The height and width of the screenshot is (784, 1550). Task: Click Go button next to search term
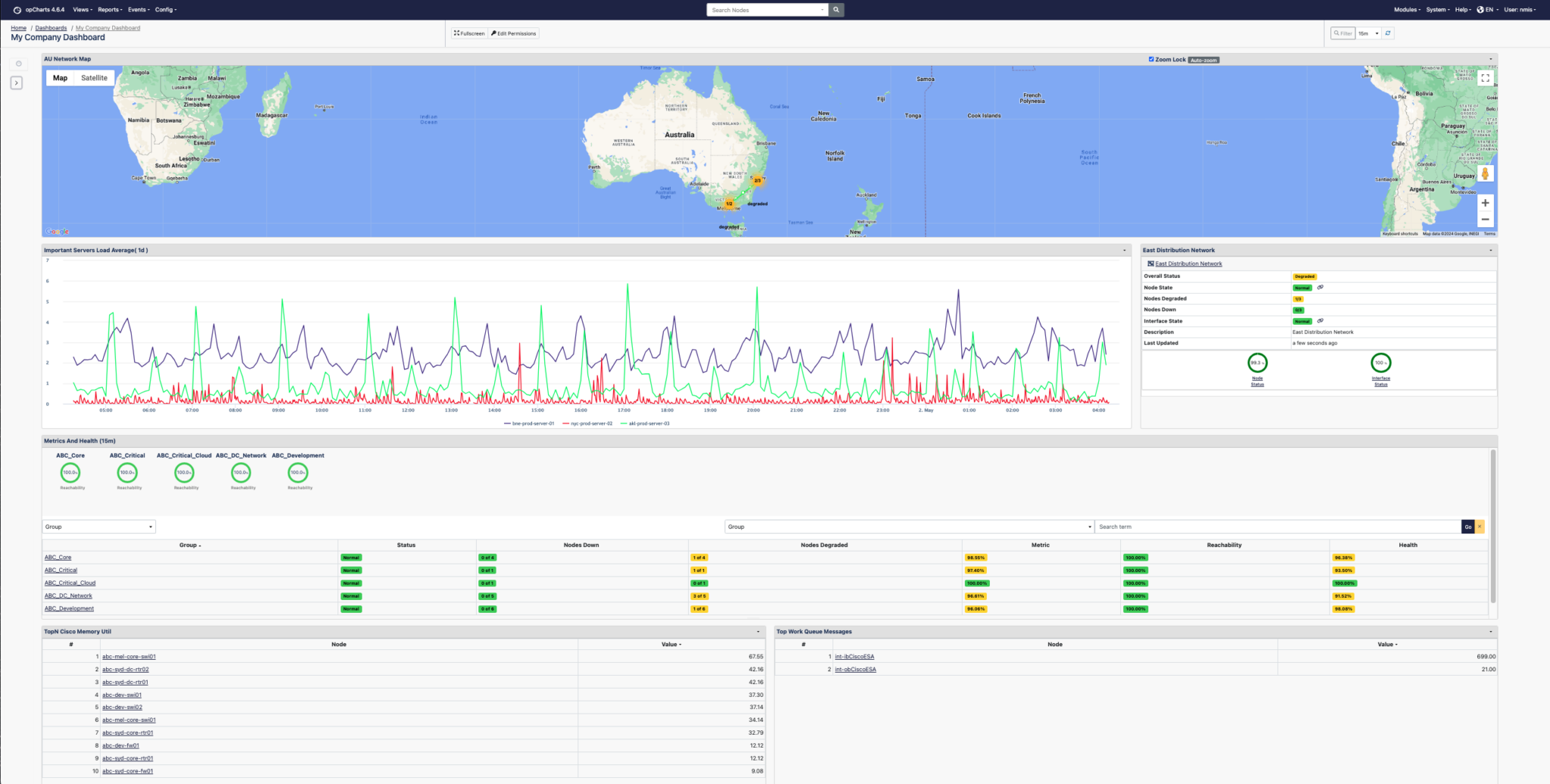tap(1468, 527)
